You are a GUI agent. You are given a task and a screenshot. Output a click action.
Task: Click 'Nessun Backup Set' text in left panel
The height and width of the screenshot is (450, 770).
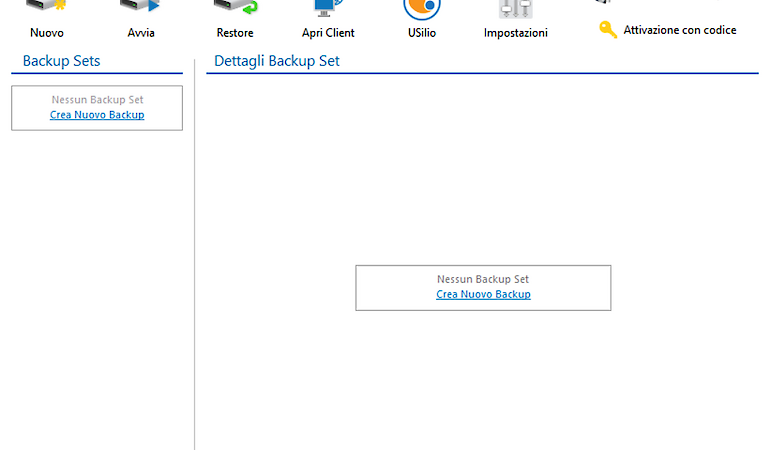(x=97, y=100)
